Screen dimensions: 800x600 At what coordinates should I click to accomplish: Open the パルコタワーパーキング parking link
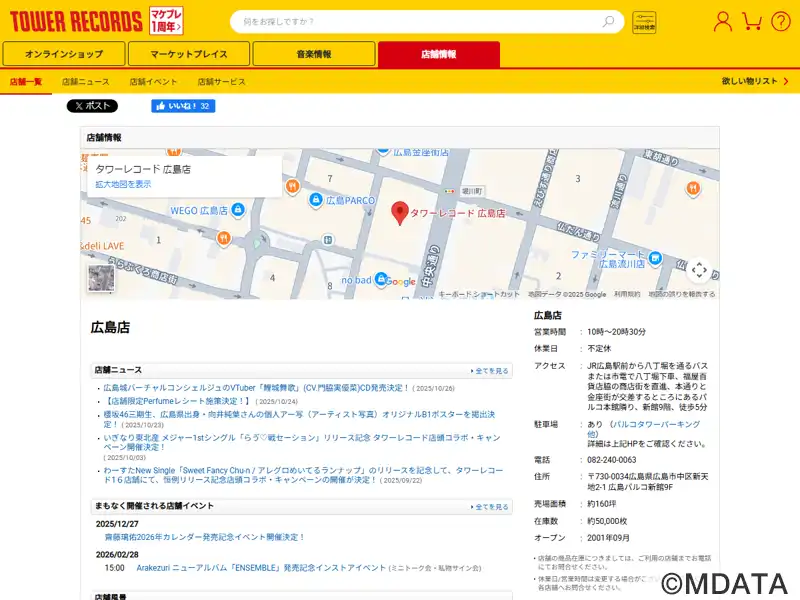(x=643, y=429)
